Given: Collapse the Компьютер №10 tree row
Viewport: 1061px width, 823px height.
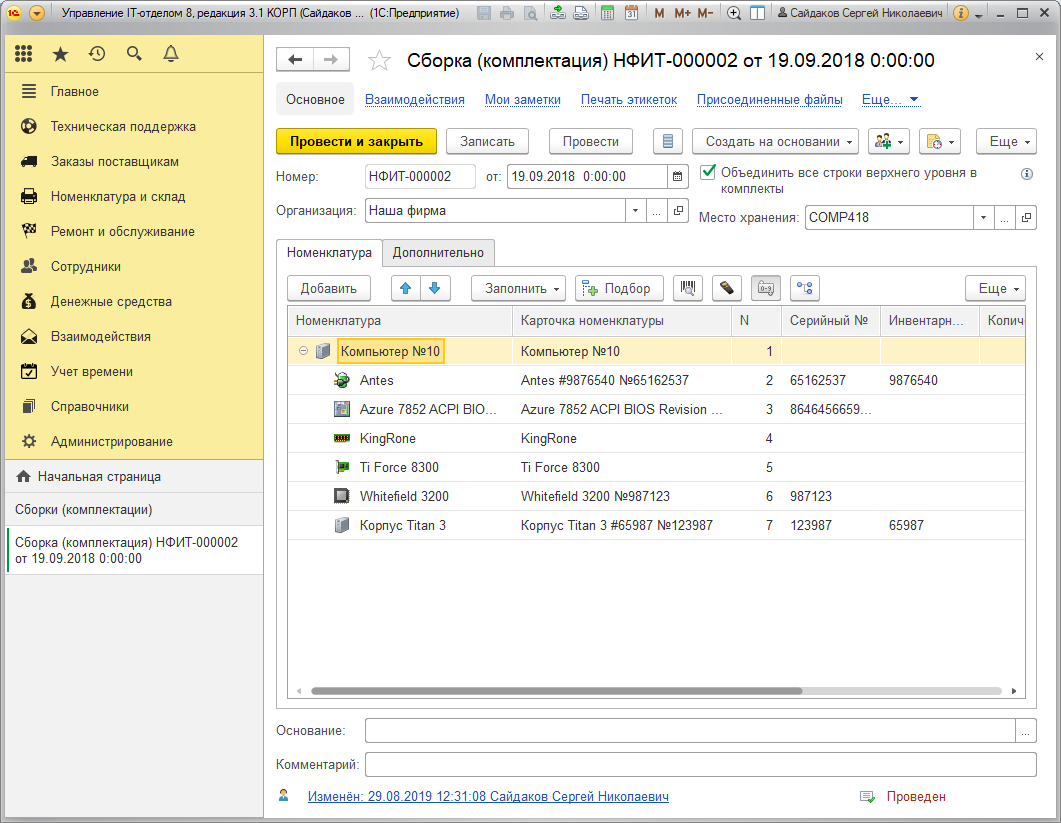Looking at the screenshot, I should [303, 351].
